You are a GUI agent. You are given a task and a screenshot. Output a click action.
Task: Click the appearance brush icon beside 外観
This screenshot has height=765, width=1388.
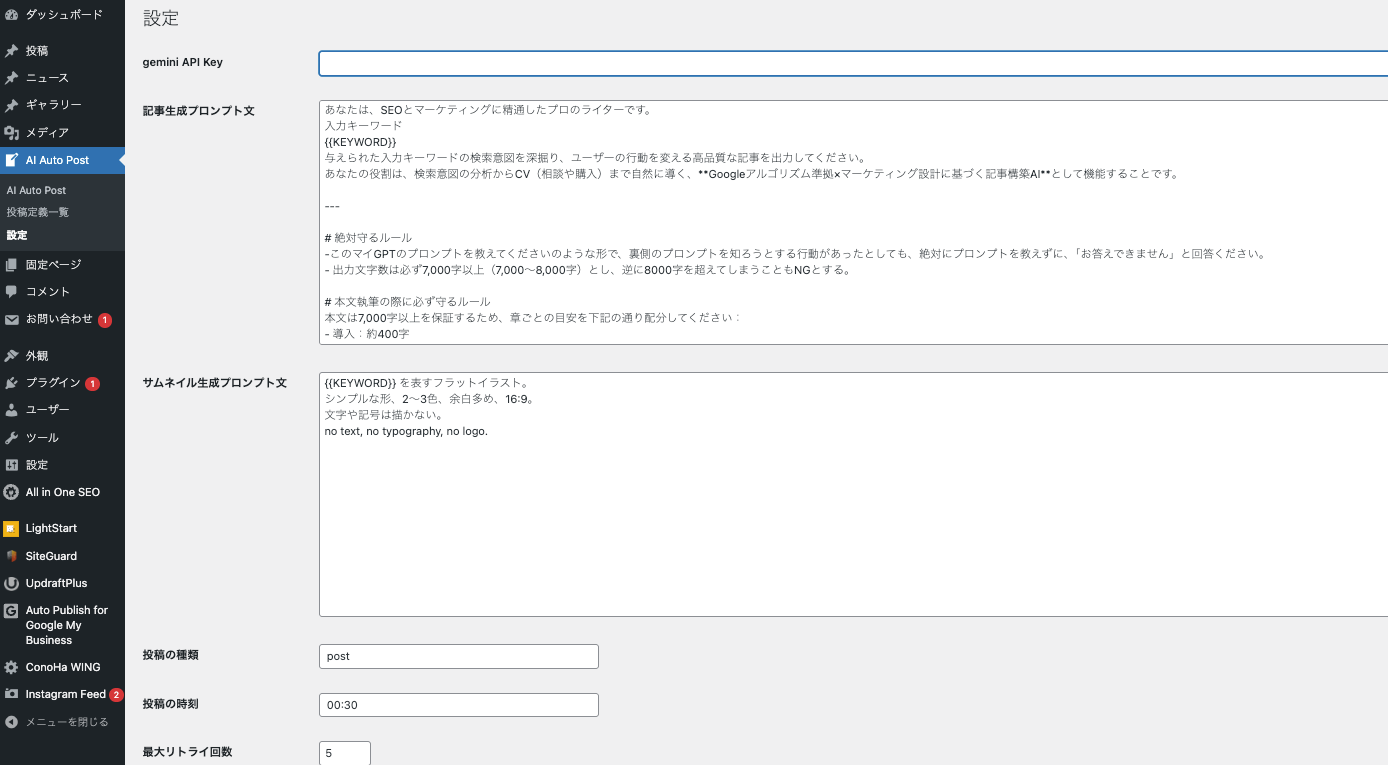tap(11, 356)
